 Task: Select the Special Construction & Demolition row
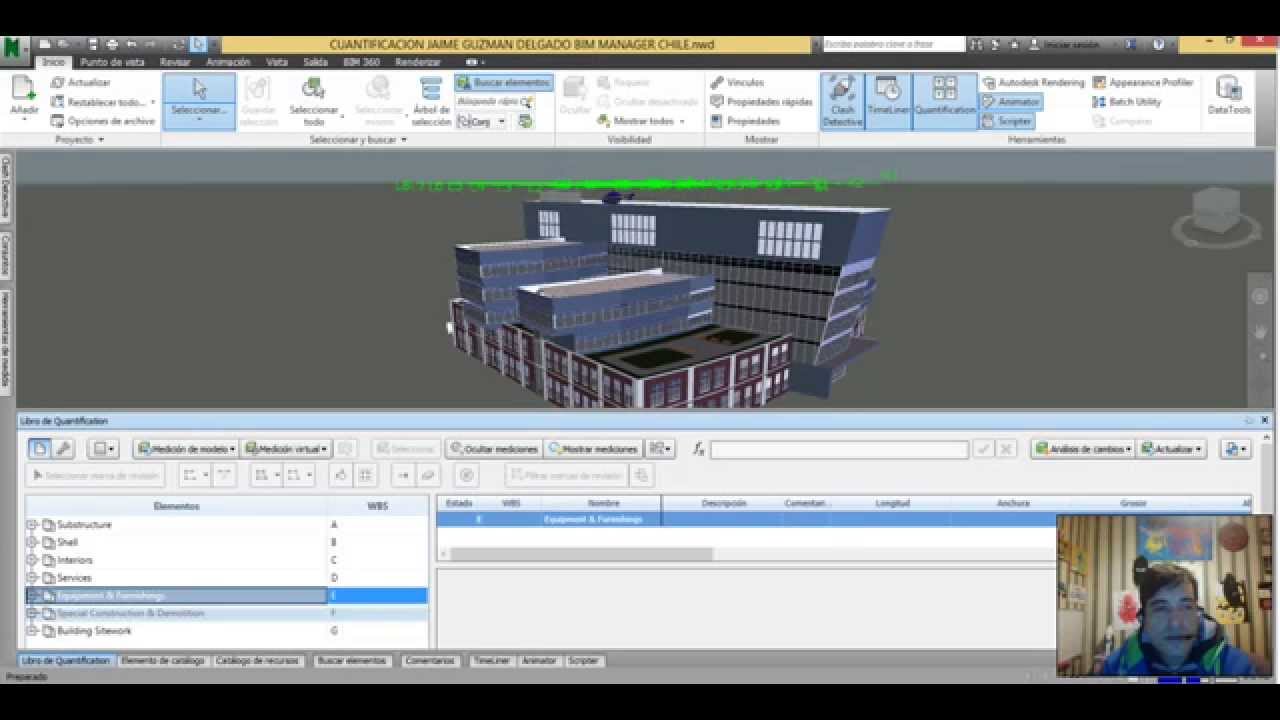coord(226,613)
